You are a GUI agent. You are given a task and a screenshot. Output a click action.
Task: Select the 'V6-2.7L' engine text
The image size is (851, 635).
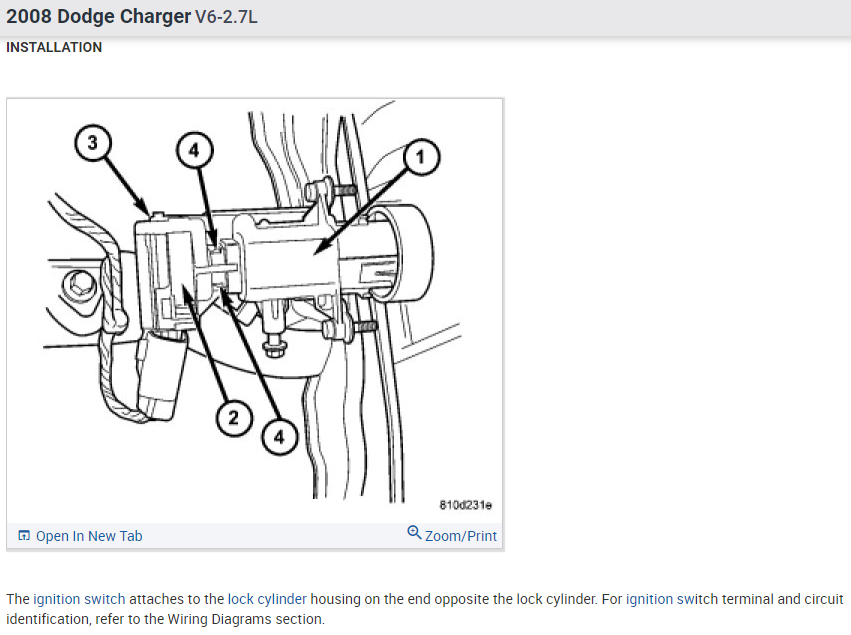[x=226, y=17]
